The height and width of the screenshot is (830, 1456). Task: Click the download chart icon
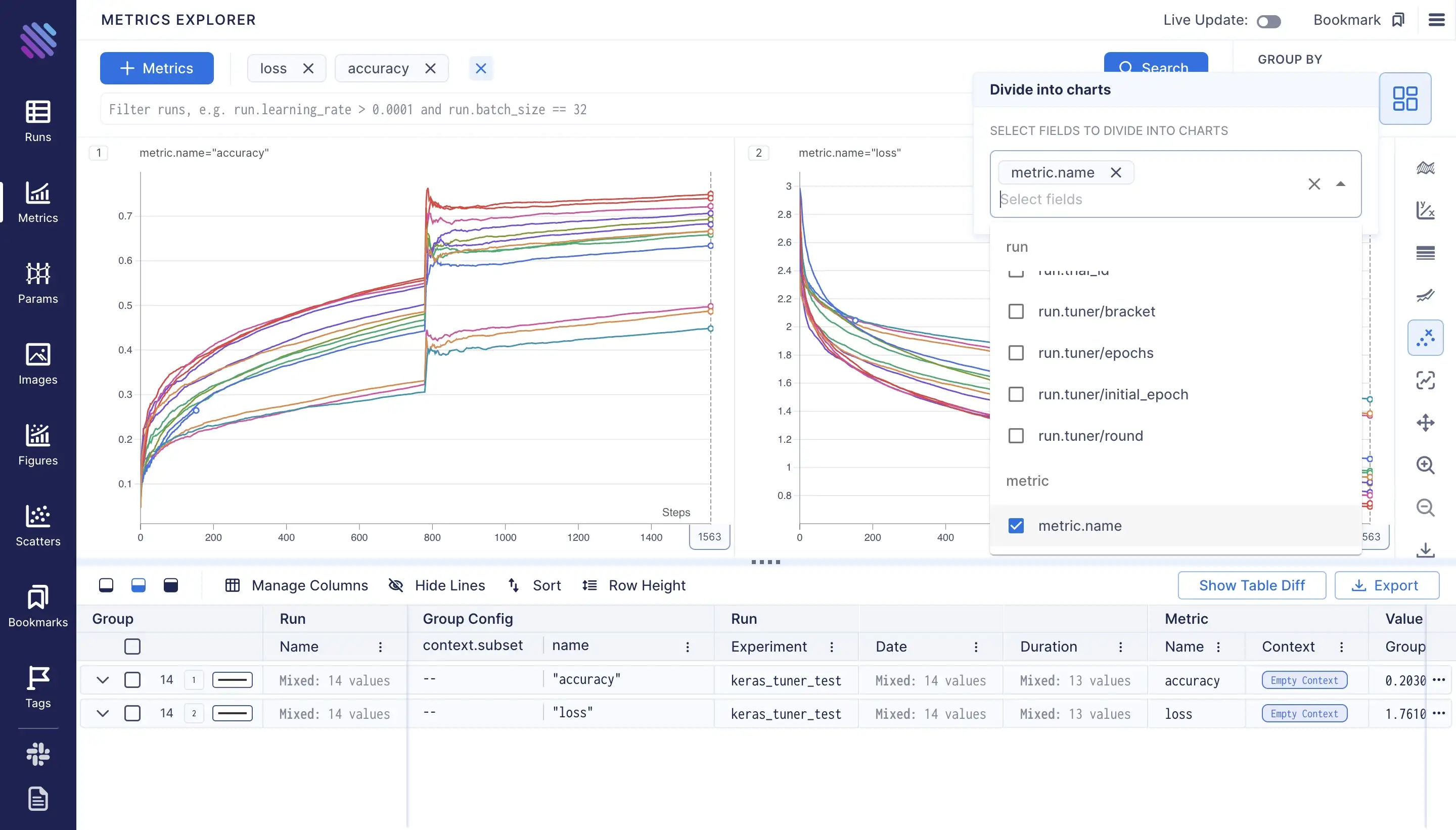1425,549
